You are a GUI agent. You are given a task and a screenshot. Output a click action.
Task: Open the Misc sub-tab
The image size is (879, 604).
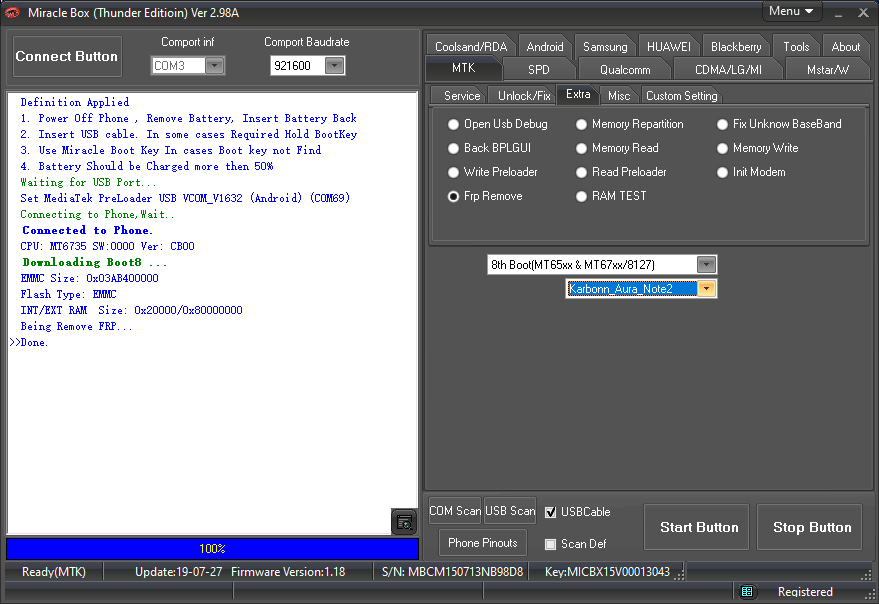(619, 96)
